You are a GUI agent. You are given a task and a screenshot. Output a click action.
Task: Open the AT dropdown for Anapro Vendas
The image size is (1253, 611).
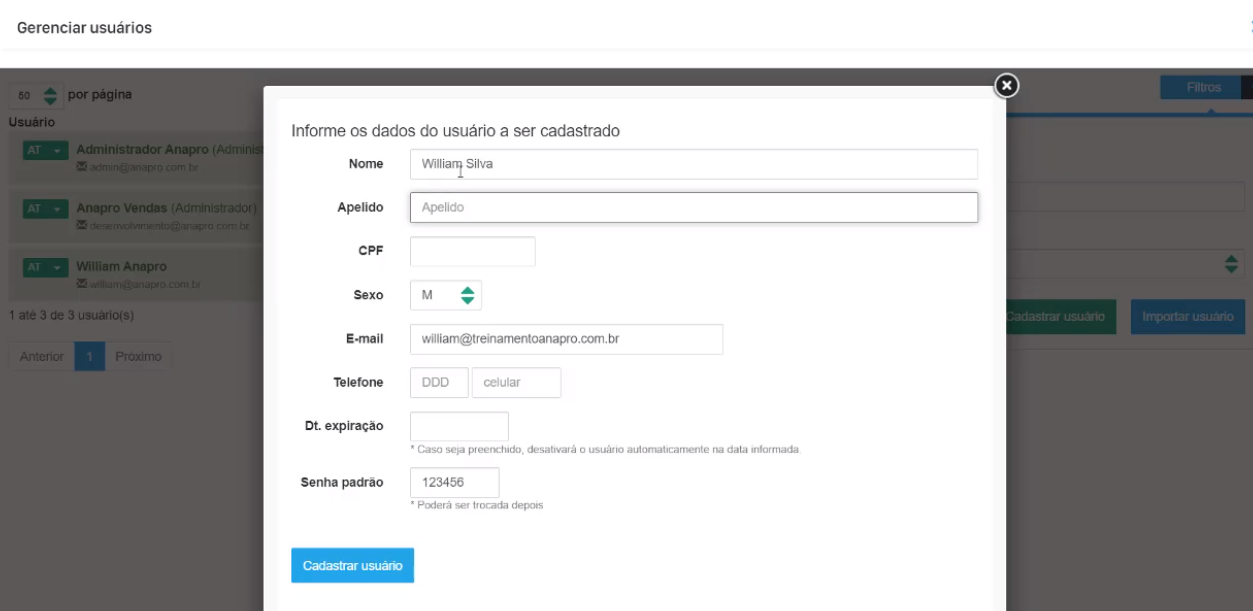(x=45, y=209)
